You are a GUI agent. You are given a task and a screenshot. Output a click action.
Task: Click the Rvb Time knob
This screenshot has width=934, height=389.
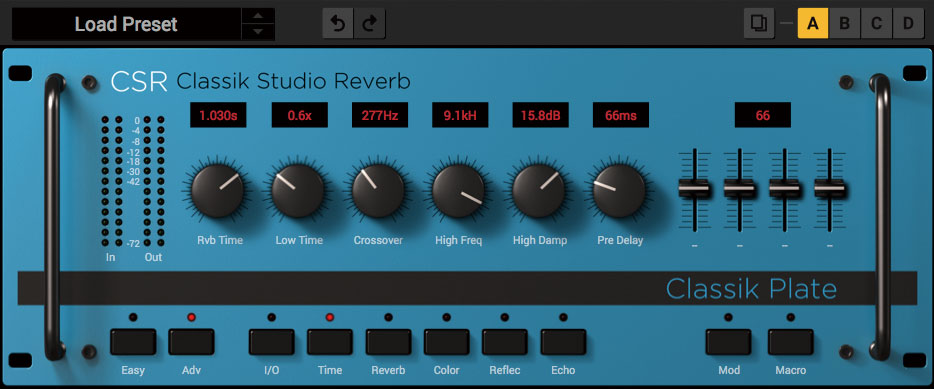coord(217,191)
